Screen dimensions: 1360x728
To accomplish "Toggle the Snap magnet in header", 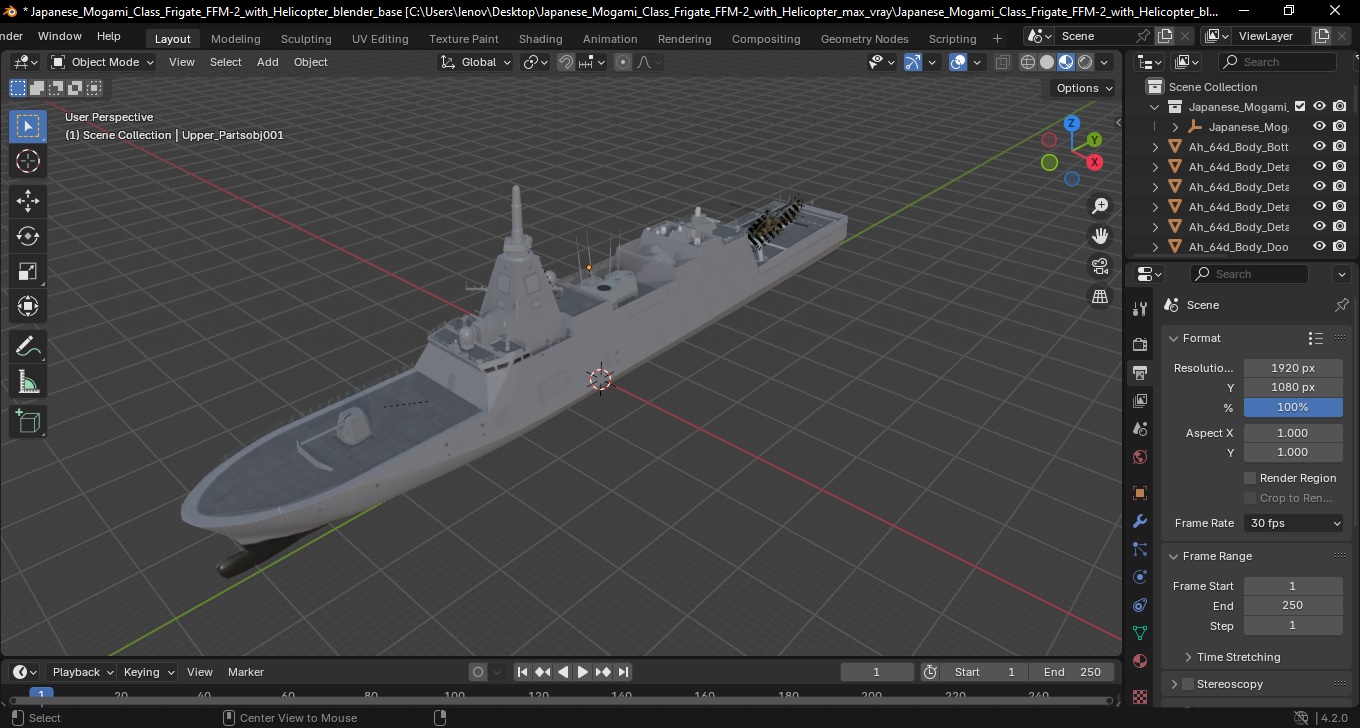I will click(565, 62).
